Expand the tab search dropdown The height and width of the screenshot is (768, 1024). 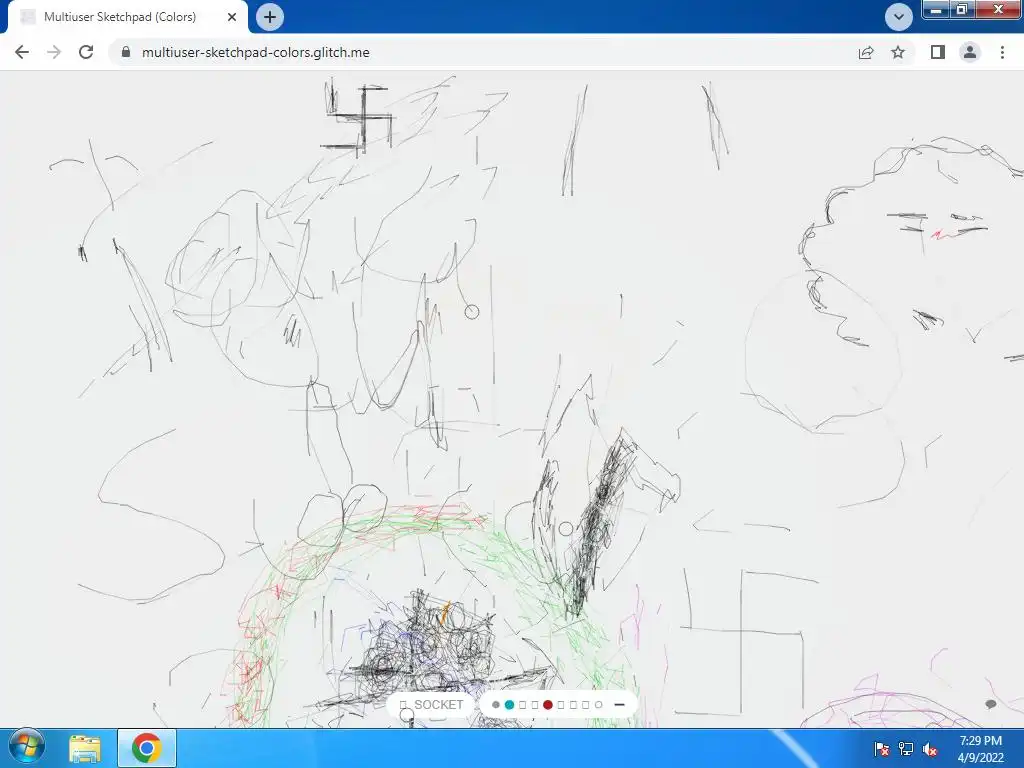899,17
